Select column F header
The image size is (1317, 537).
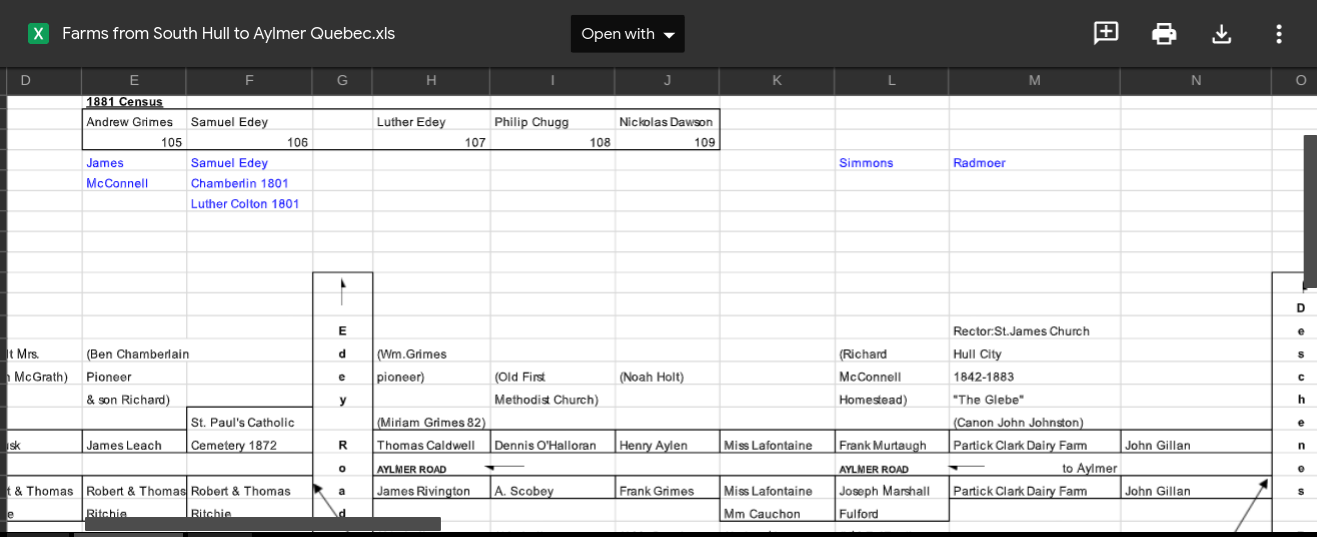[249, 80]
